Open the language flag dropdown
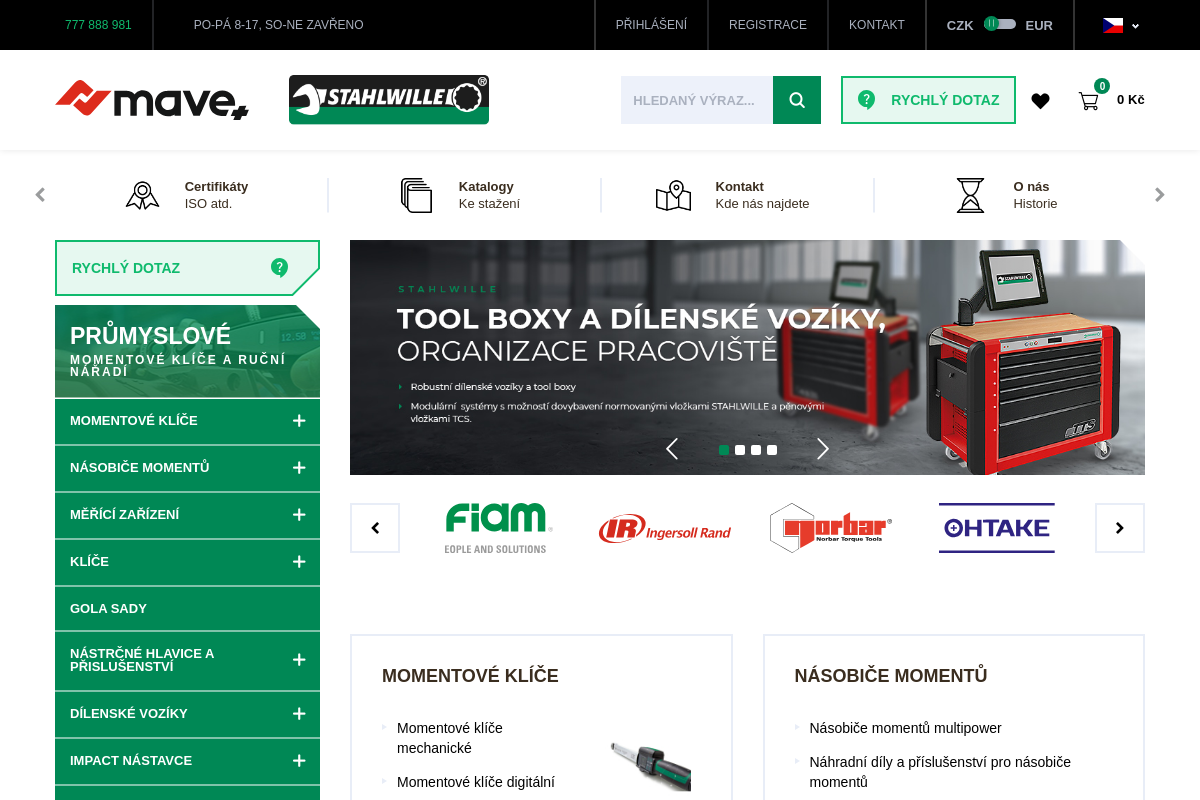 (x=1120, y=25)
